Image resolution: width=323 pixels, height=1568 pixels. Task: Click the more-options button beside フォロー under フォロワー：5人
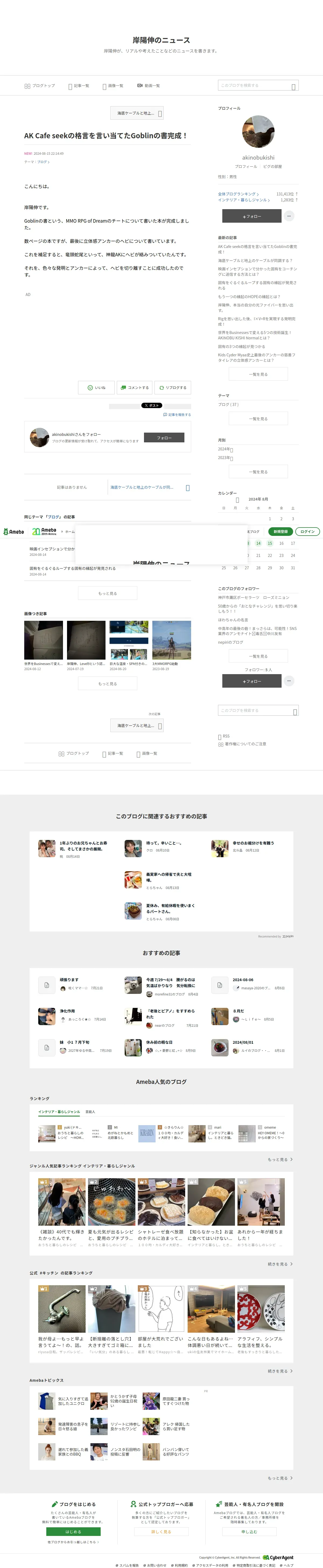(289, 681)
